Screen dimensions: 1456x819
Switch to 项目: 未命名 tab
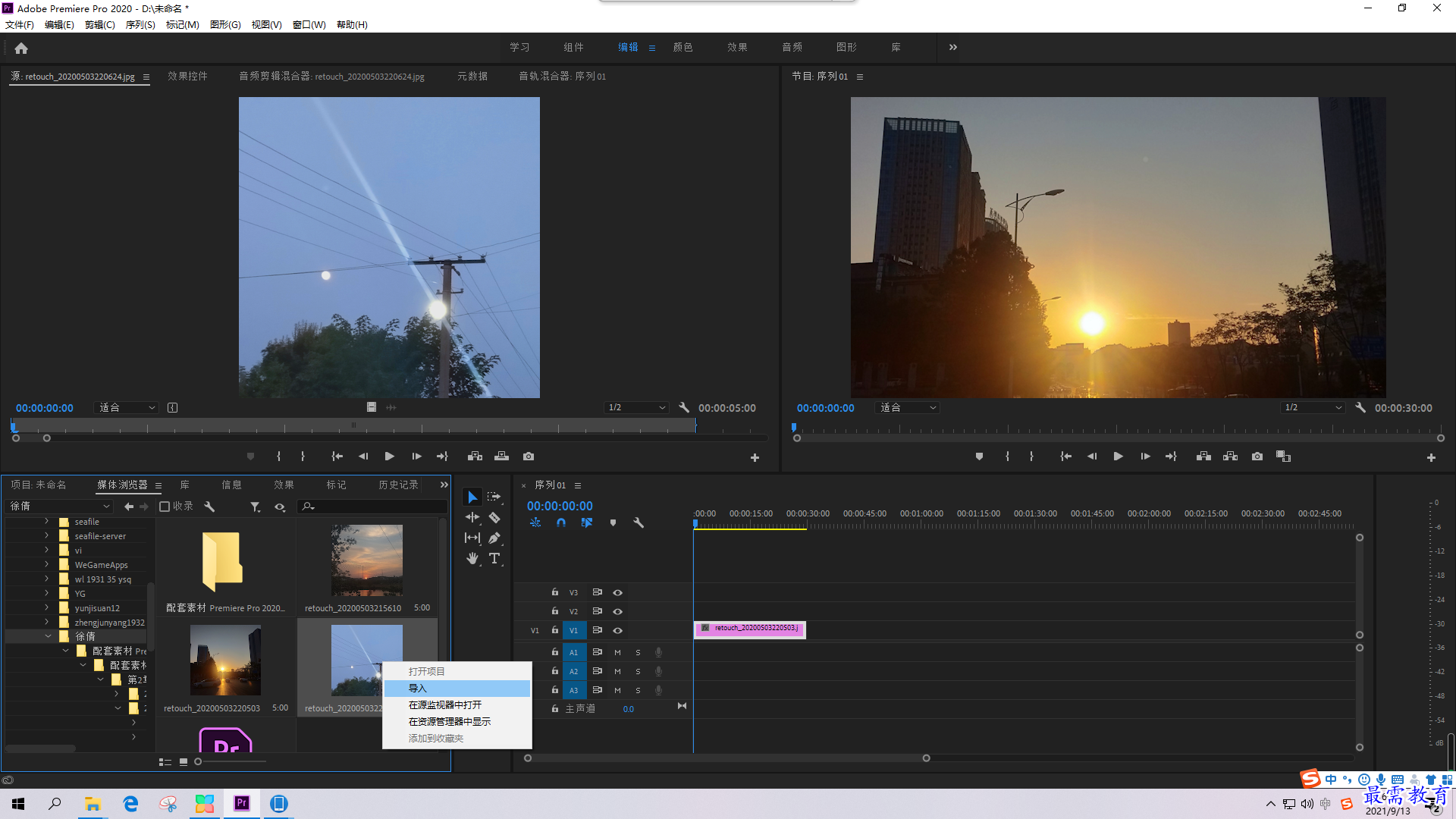(39, 485)
